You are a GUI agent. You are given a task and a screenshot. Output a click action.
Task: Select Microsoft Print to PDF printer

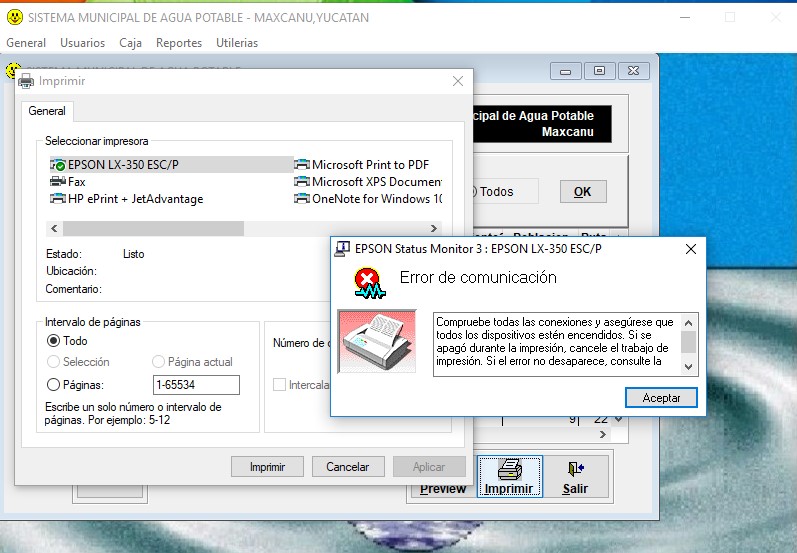click(361, 165)
